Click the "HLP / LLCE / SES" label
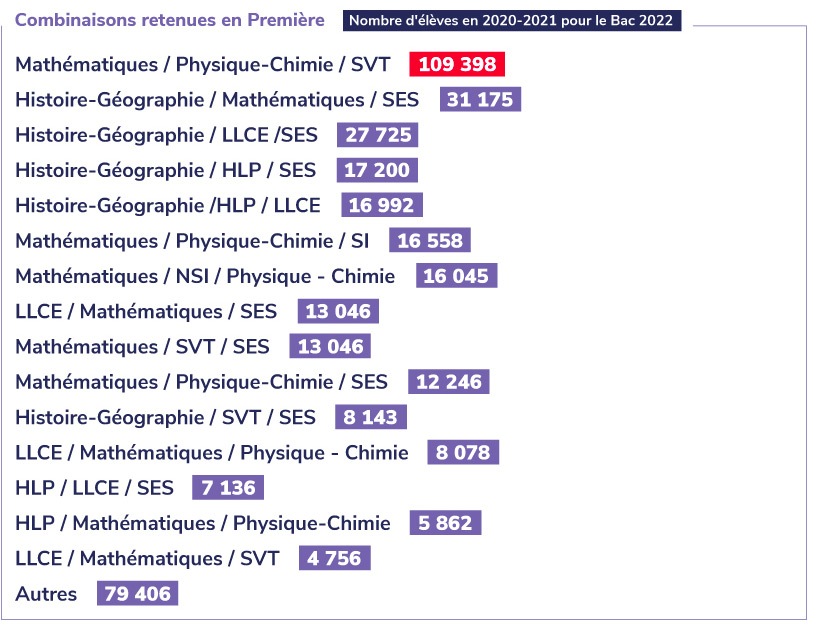This screenshot has width=822, height=637. (94, 488)
